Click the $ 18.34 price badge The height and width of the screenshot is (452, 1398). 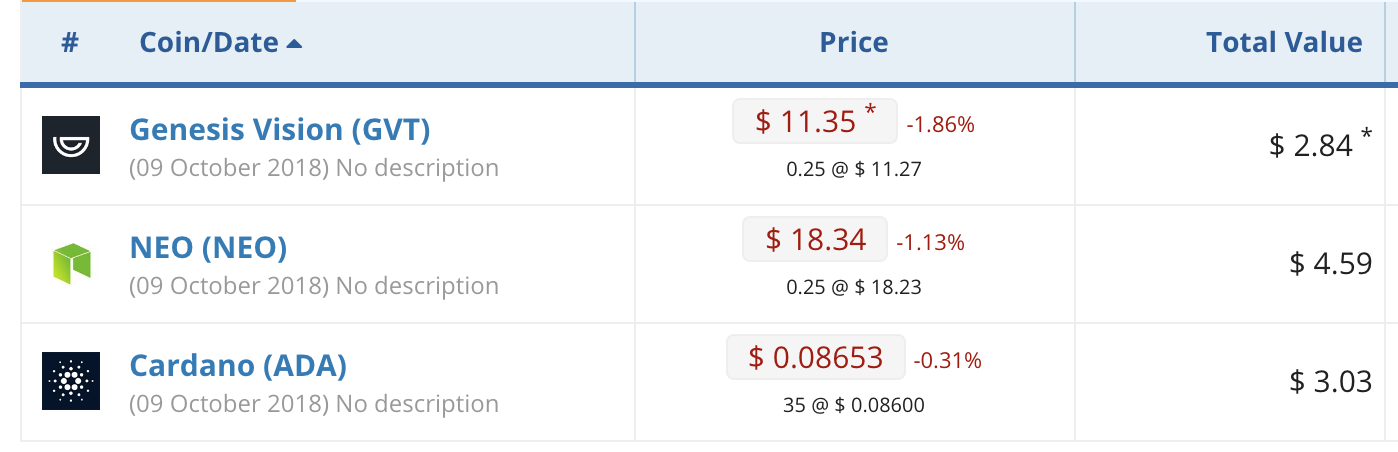[x=814, y=239]
